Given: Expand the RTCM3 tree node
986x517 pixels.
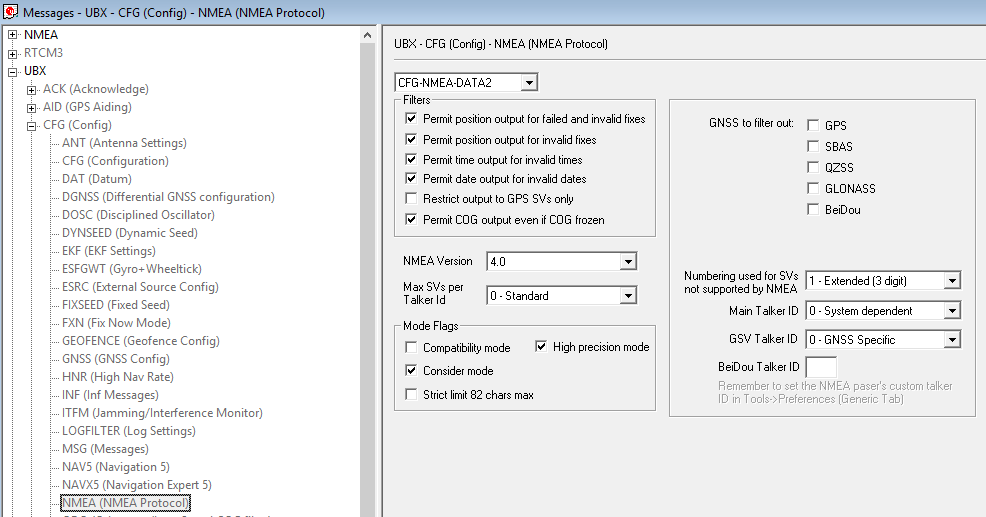Looking at the screenshot, I should [13, 53].
